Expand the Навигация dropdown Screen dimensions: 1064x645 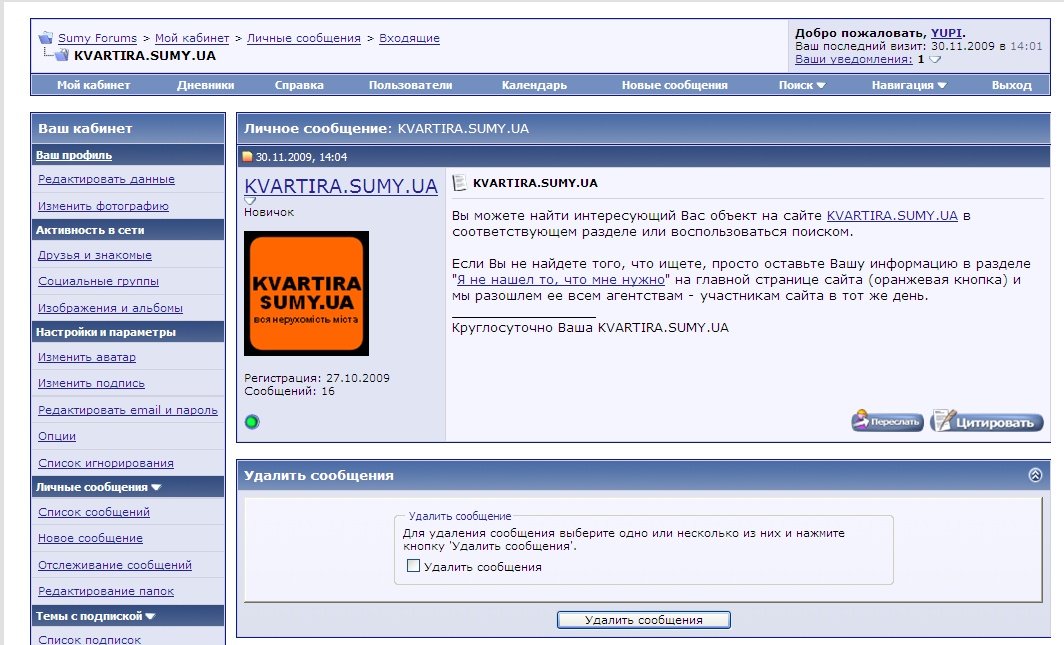tap(908, 85)
